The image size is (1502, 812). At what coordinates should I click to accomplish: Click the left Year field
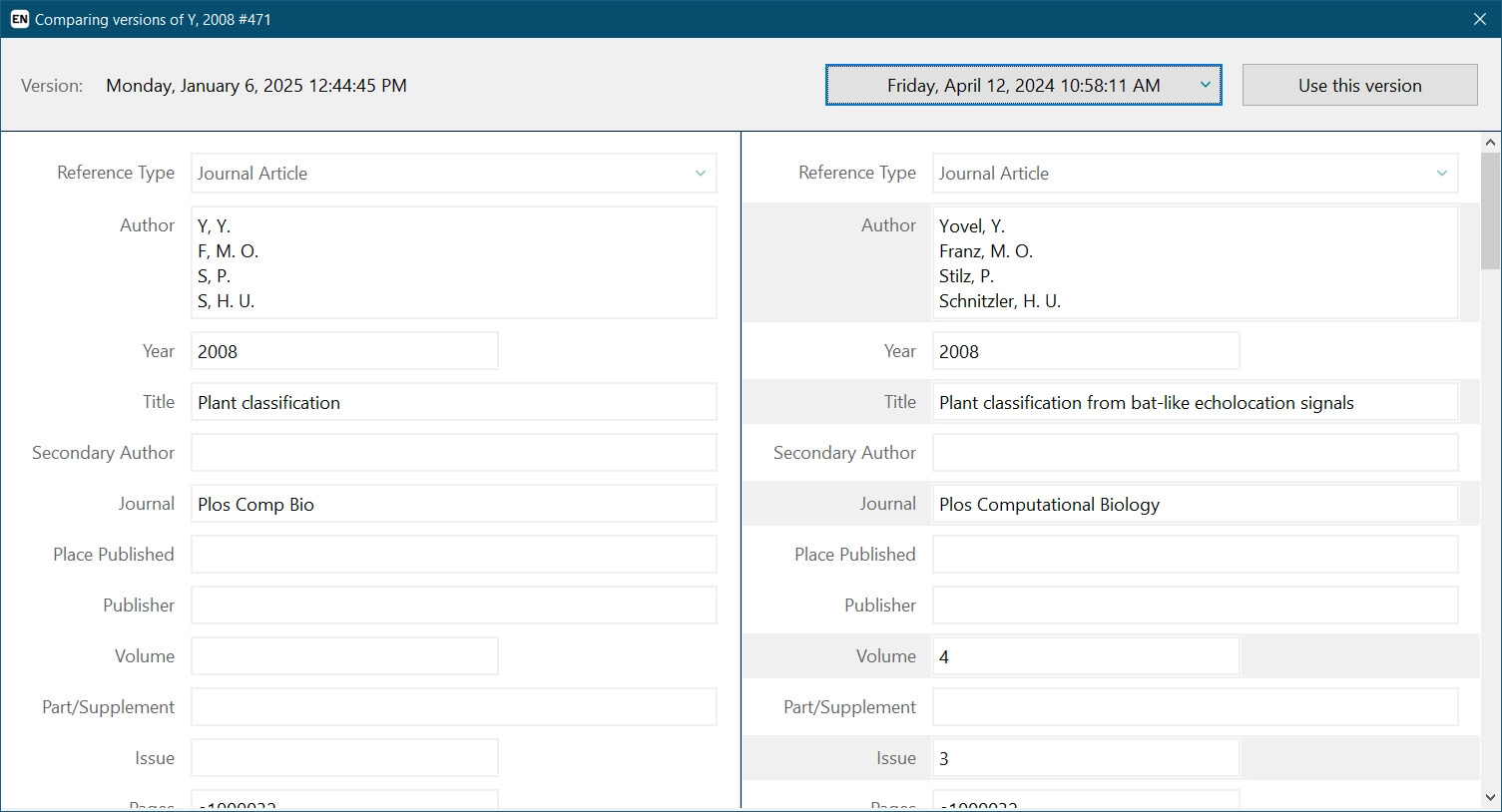(344, 351)
